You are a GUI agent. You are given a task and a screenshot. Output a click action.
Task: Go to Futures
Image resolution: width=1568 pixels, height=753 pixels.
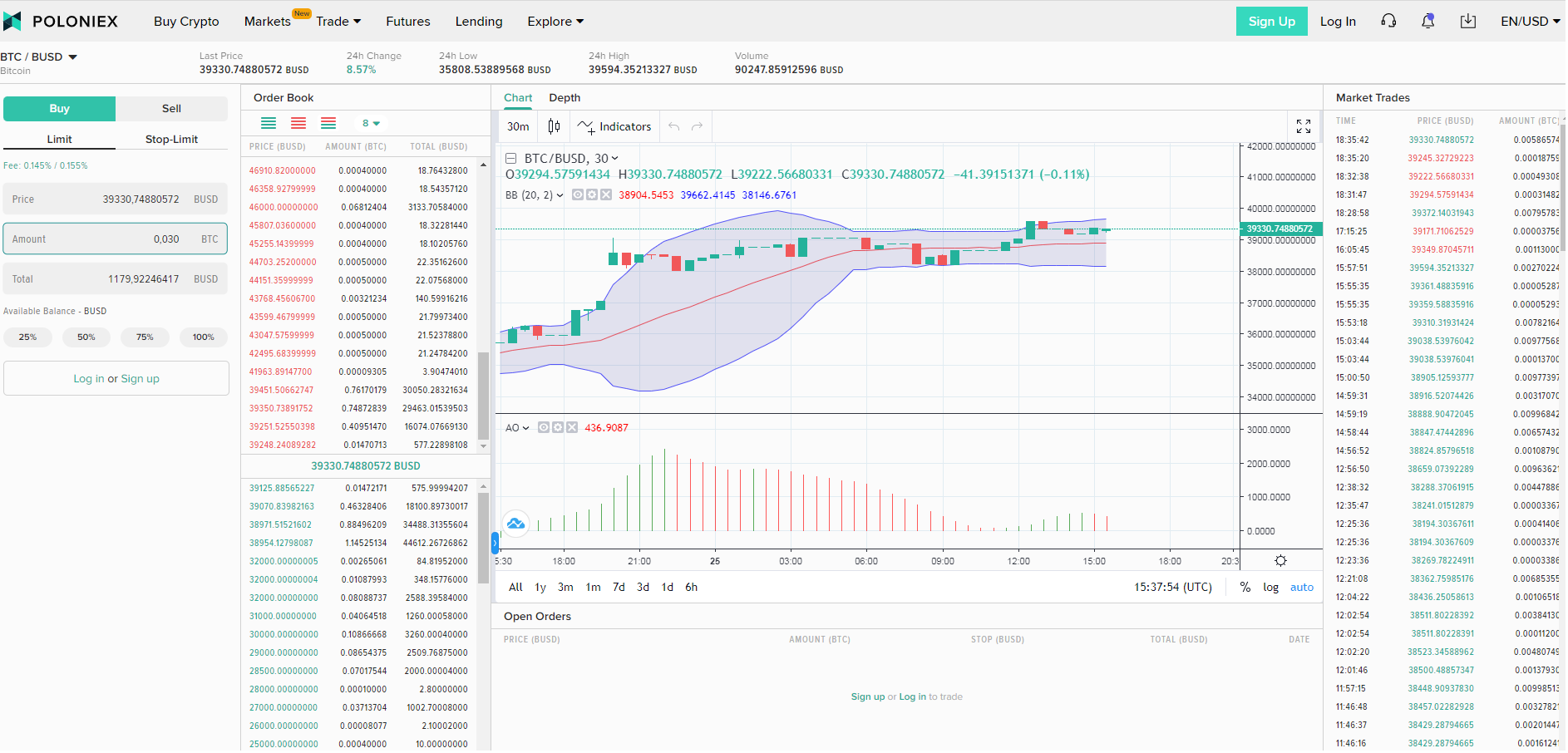[408, 22]
